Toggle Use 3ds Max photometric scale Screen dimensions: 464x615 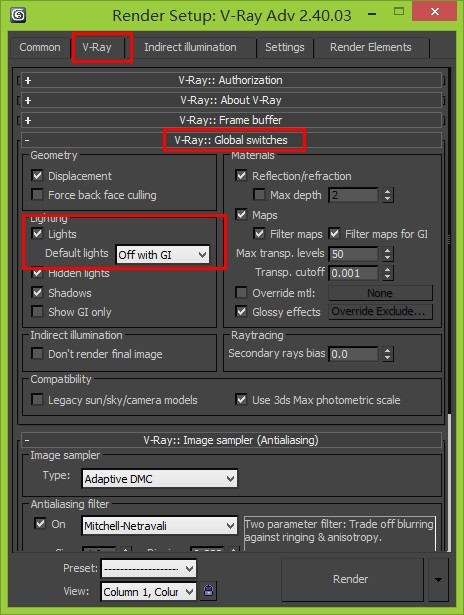(241, 400)
